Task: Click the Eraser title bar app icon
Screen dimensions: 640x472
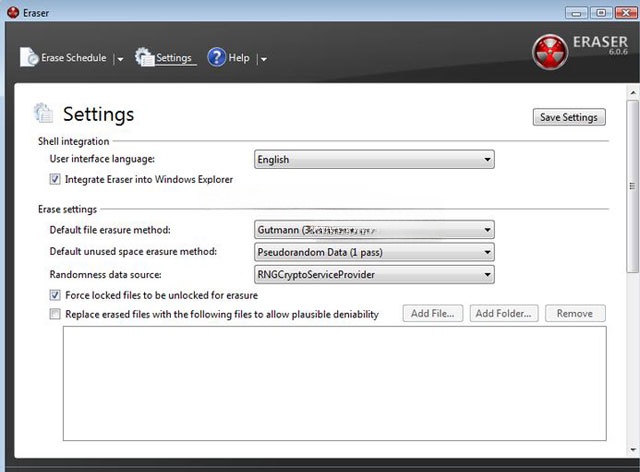Action: tap(13, 13)
